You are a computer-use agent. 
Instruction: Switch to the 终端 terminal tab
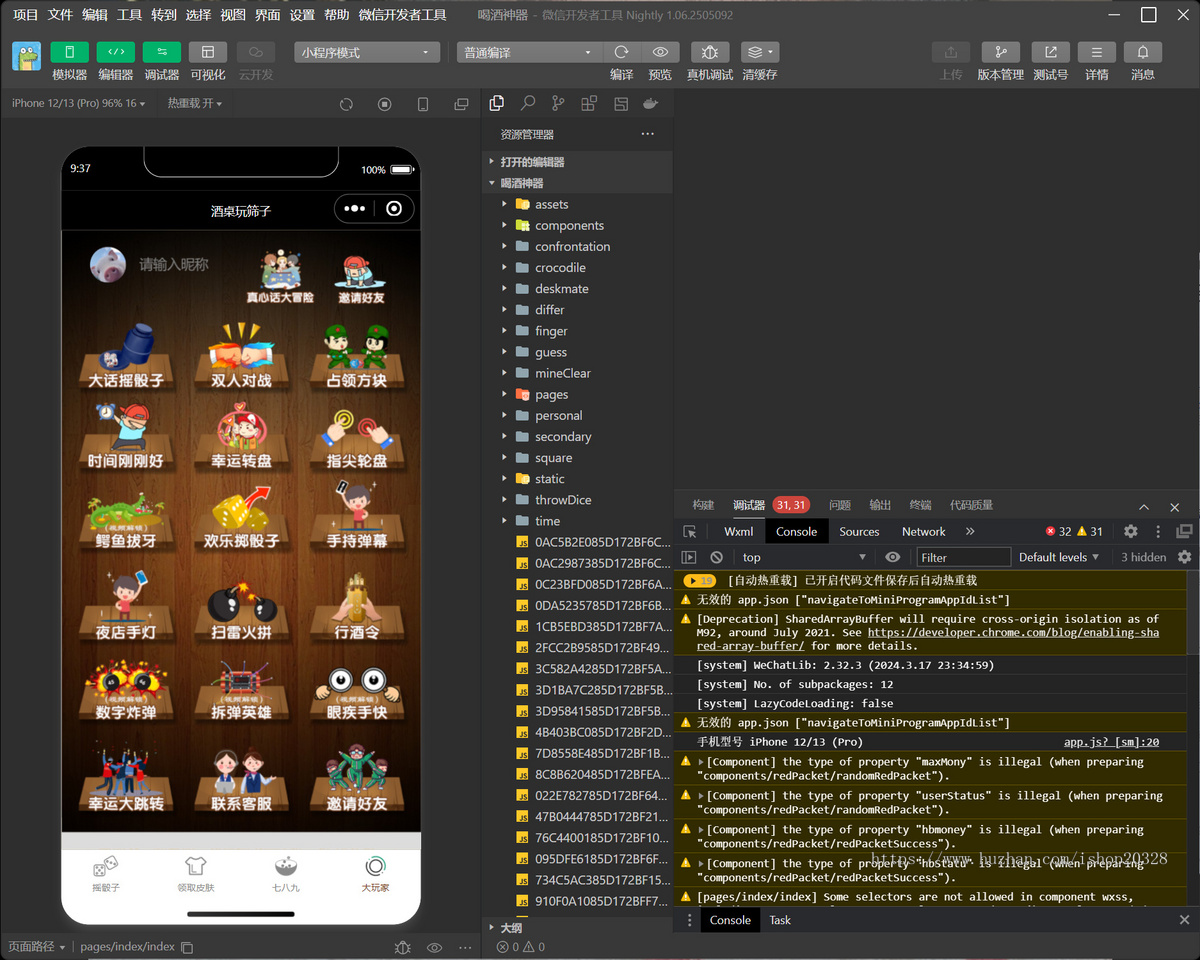coord(920,505)
